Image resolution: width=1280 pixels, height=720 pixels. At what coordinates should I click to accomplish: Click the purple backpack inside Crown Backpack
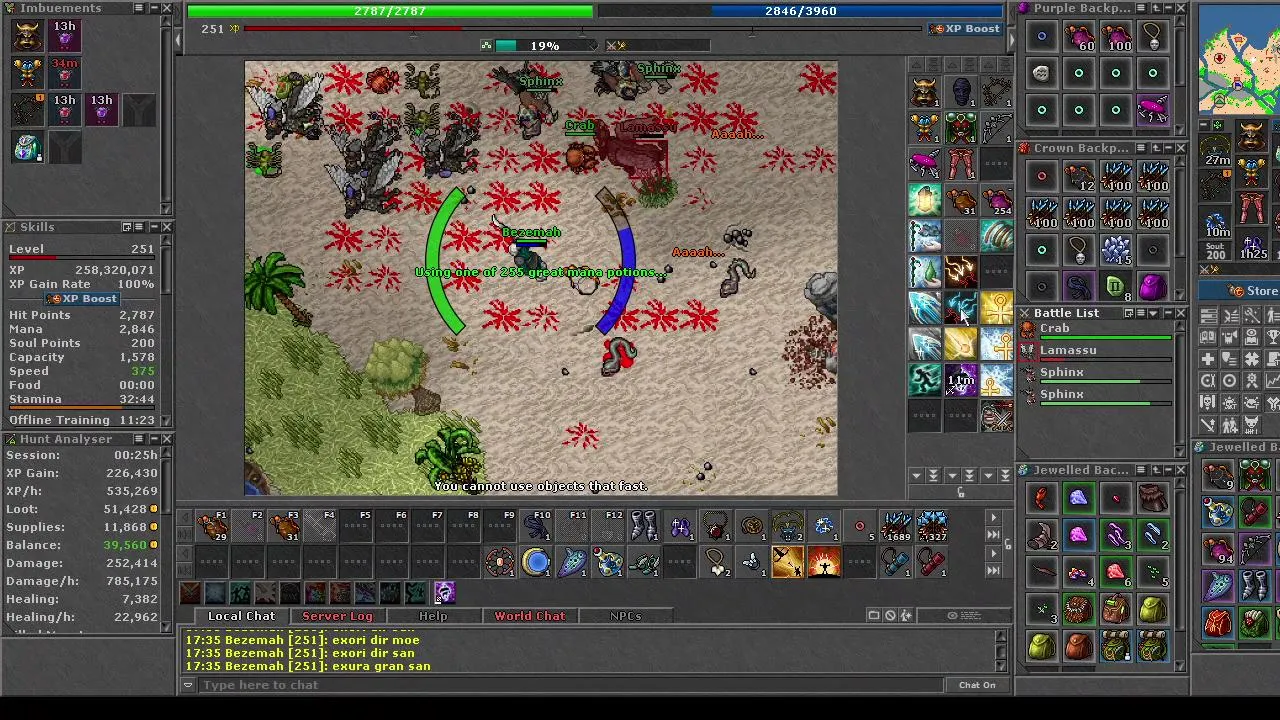click(1153, 287)
